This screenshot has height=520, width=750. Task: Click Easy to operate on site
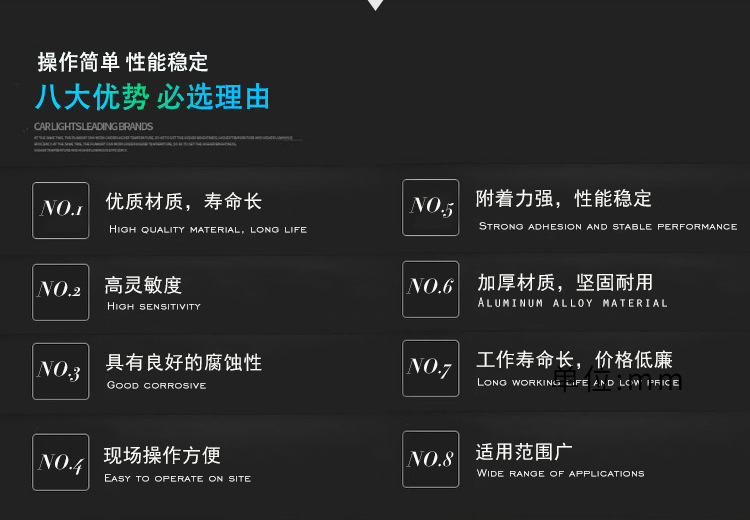pyautogui.click(x=178, y=478)
